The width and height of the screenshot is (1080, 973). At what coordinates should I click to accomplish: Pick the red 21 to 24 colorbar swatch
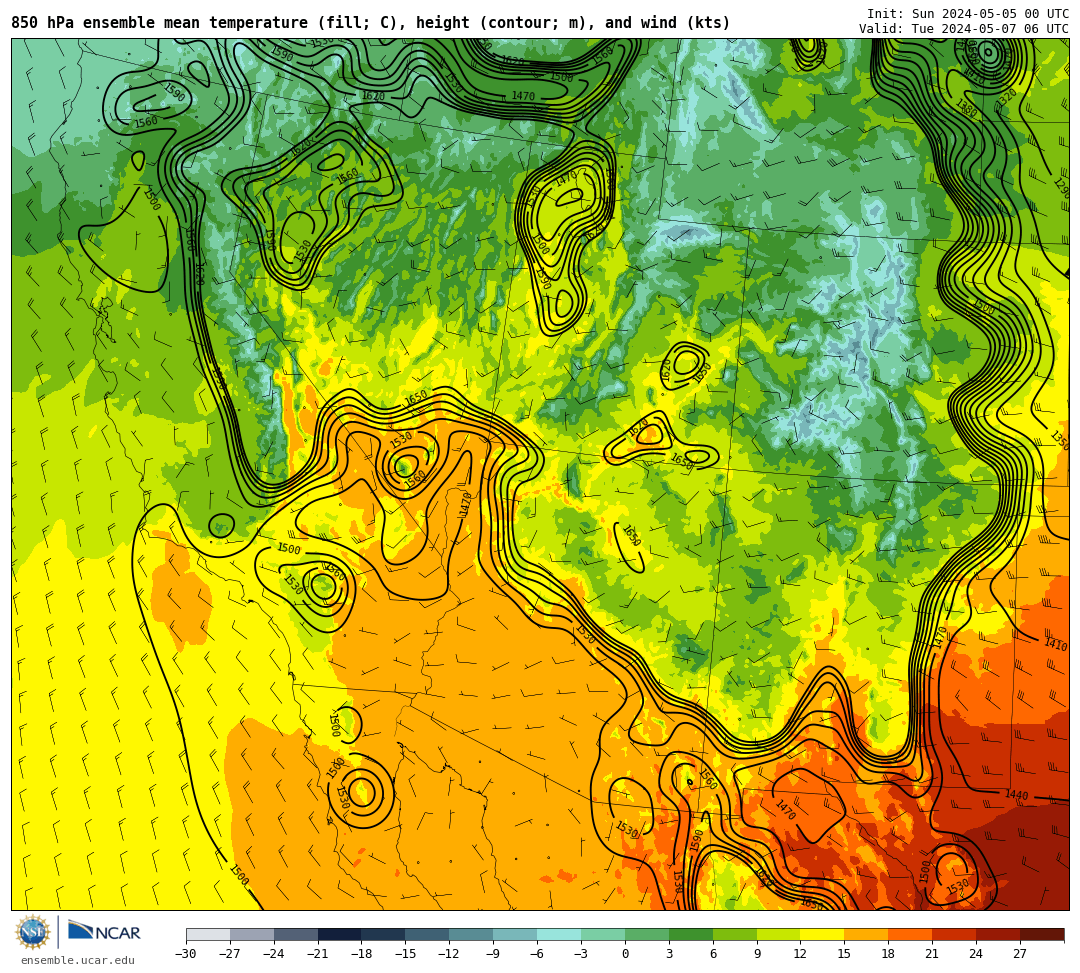[x=955, y=934]
